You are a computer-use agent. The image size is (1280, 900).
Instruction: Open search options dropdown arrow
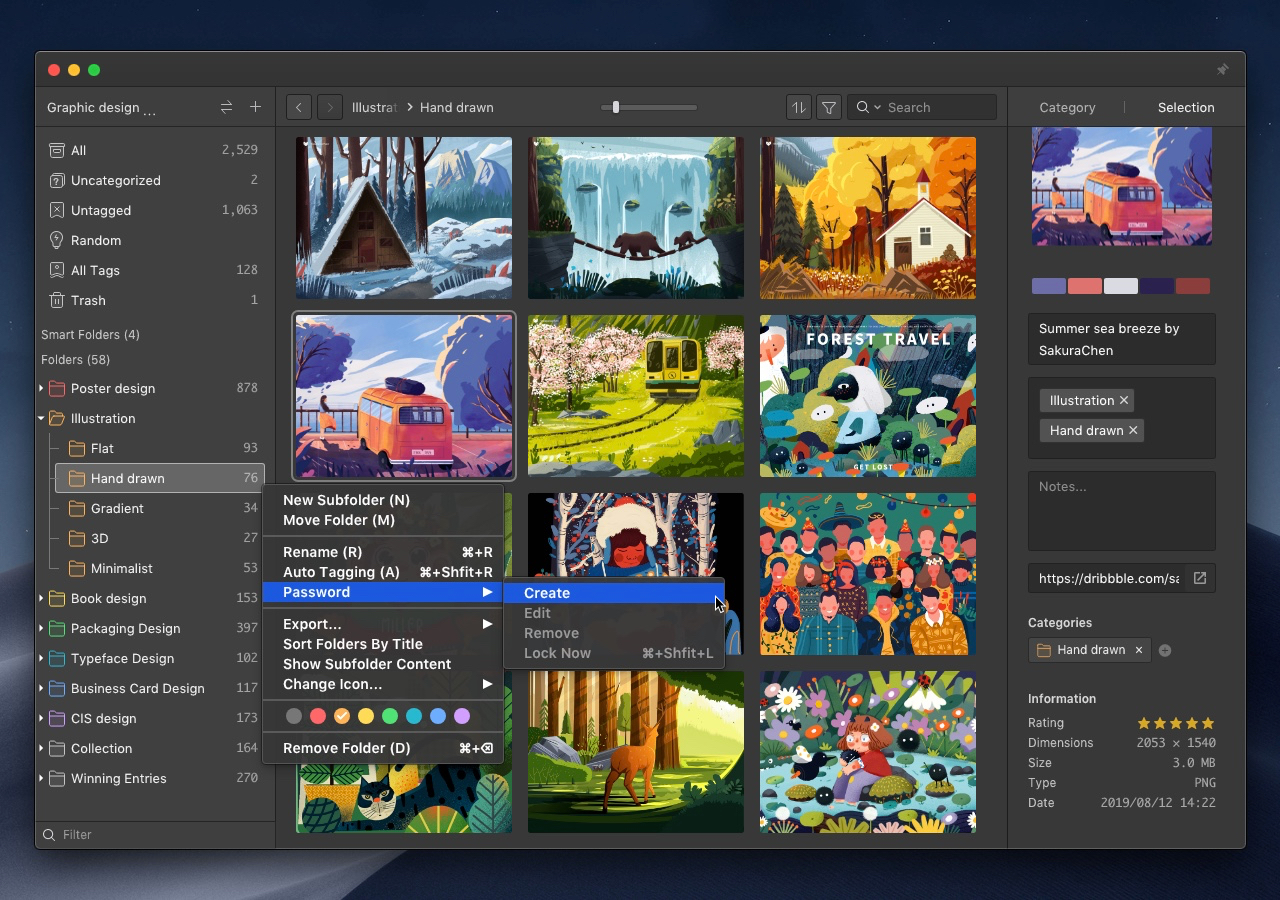[x=878, y=107]
